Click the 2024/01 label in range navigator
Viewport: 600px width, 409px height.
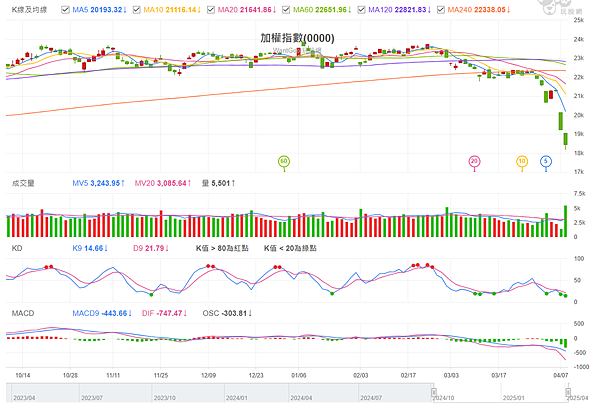(x=236, y=398)
